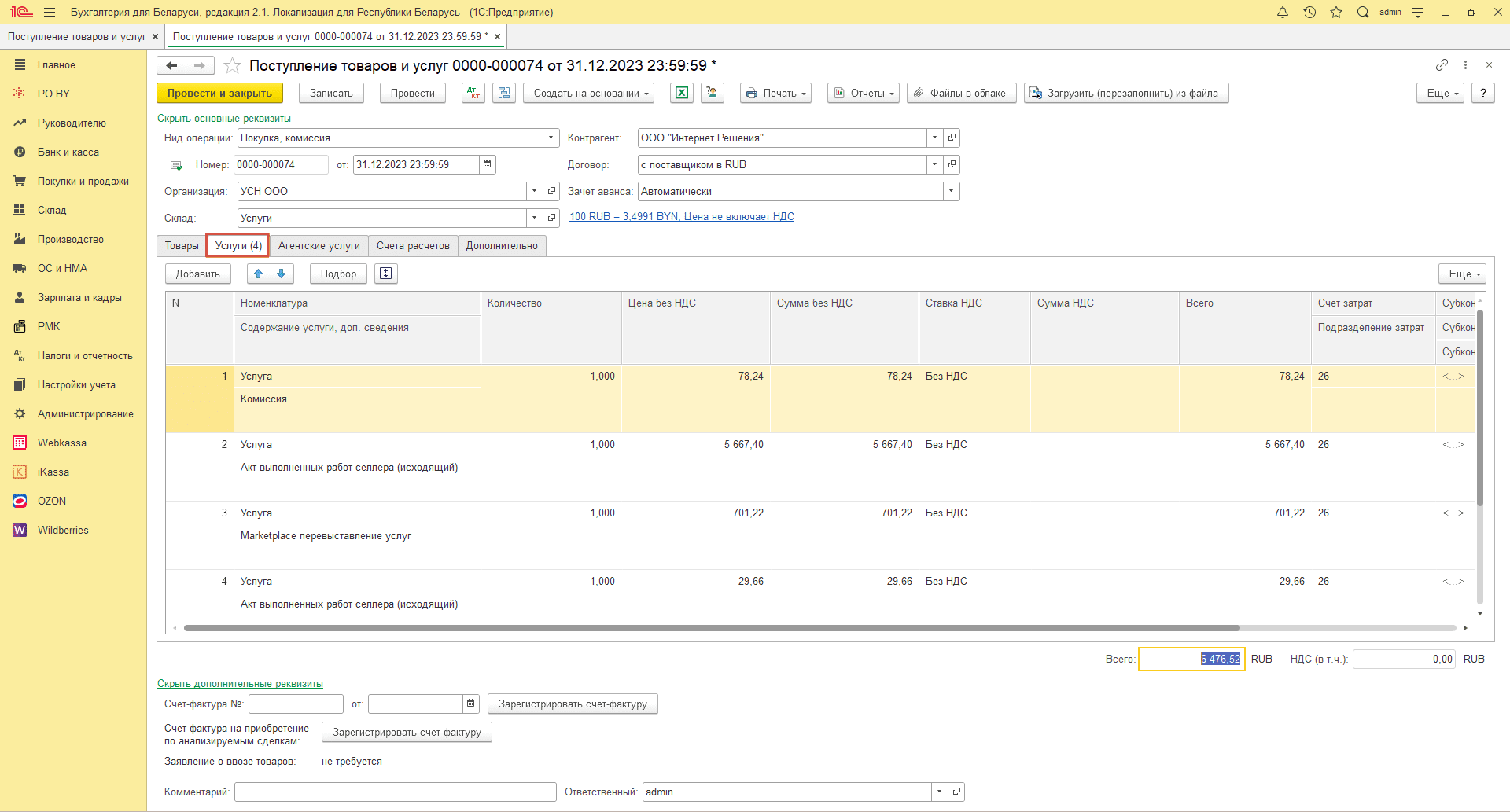
Task: Click the Комментарий input field
Action: point(396,792)
